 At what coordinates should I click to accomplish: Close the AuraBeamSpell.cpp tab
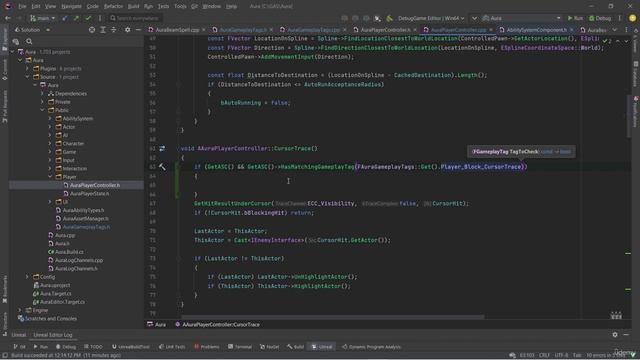[x=204, y=30]
